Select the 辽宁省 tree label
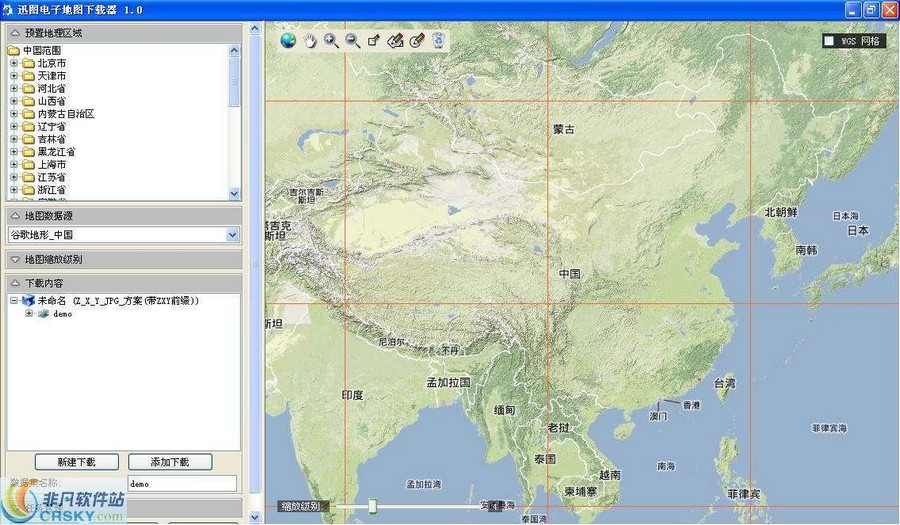The width and height of the screenshot is (900, 525). point(52,127)
